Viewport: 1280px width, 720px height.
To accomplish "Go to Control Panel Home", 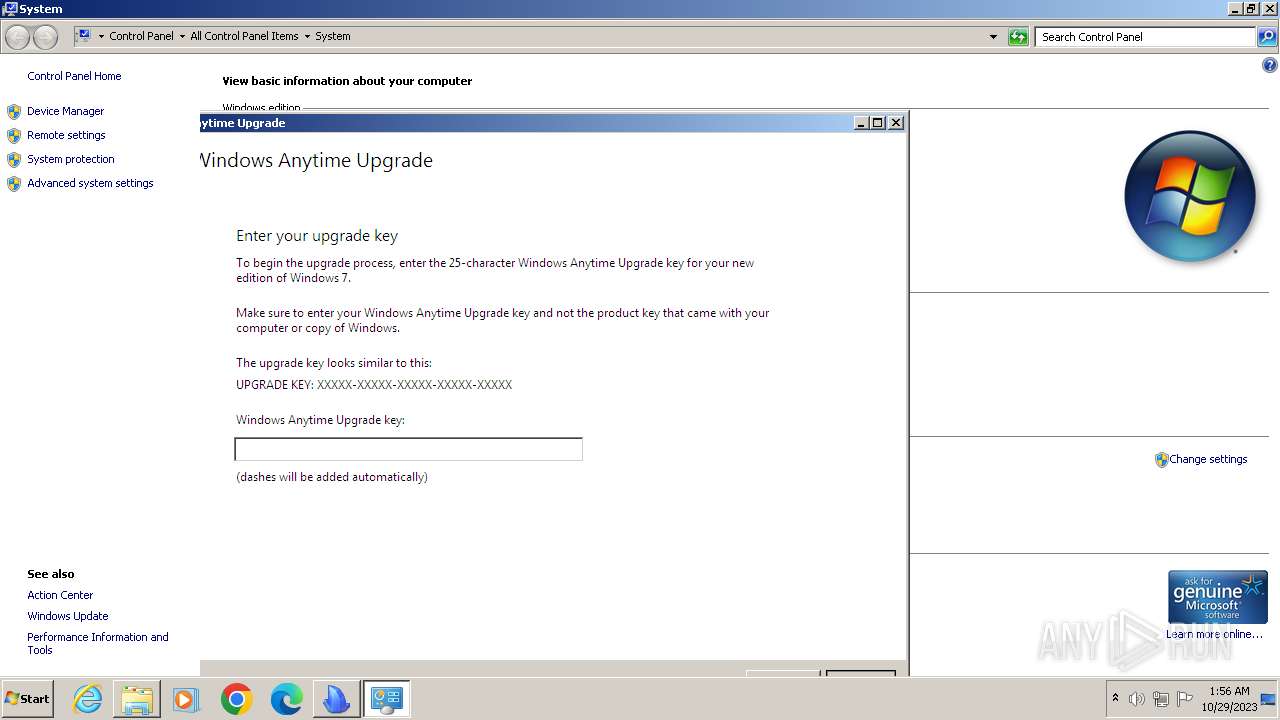I will pos(74,76).
